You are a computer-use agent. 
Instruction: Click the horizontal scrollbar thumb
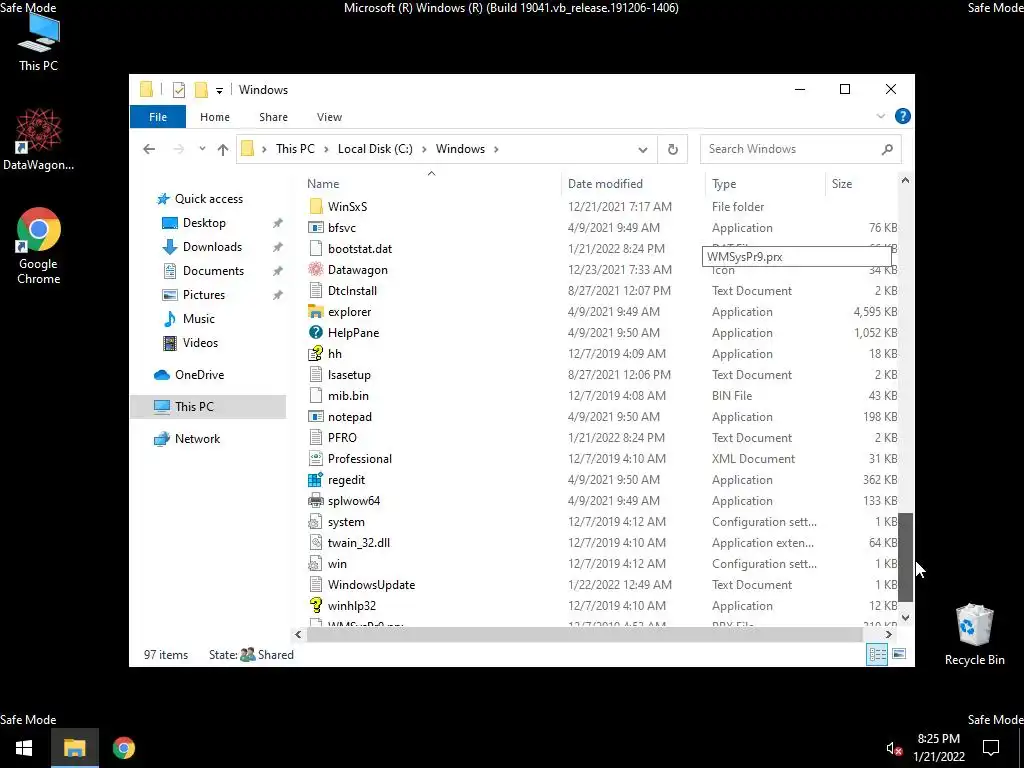[584, 634]
